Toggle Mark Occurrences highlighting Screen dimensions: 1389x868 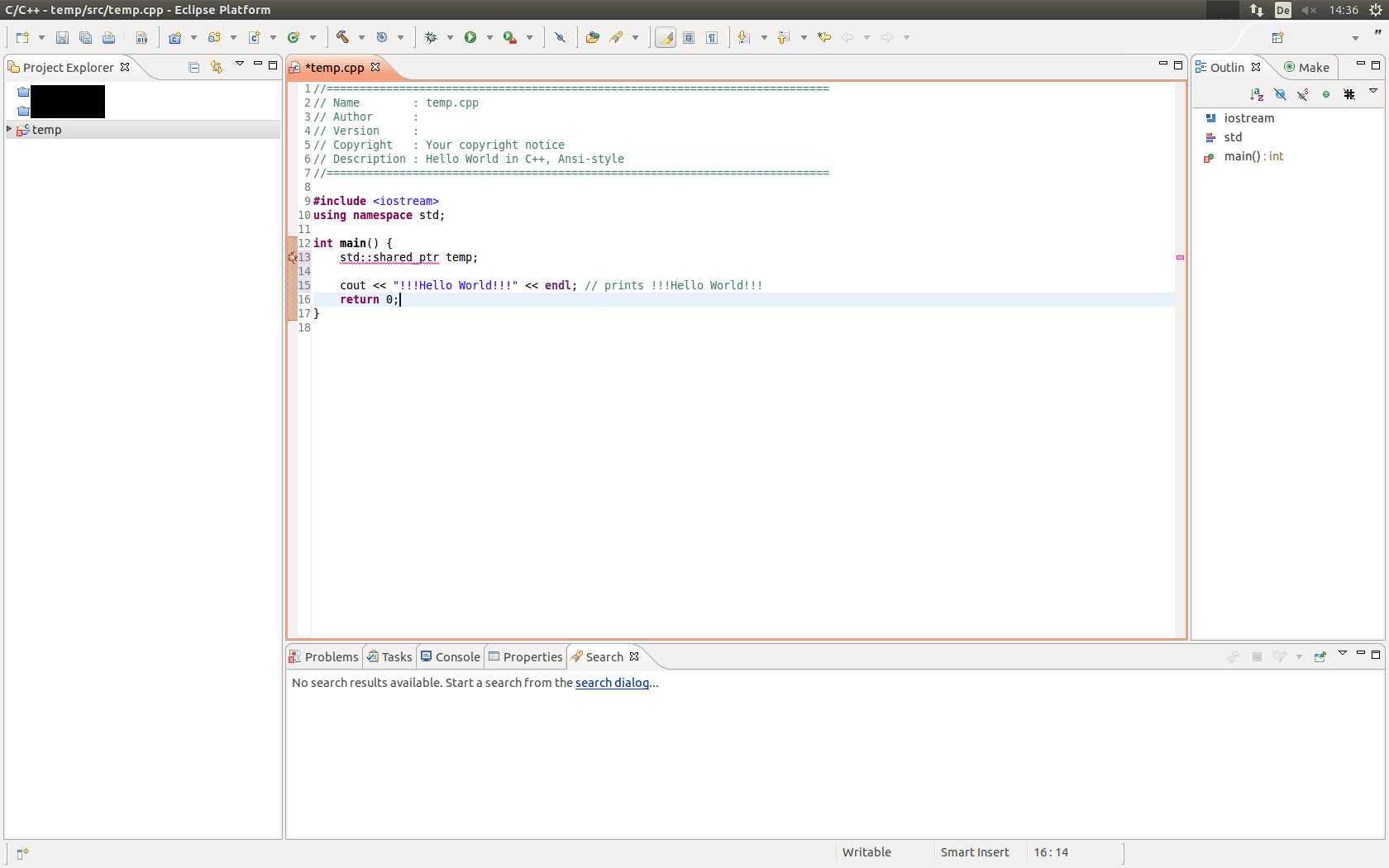[x=666, y=37]
